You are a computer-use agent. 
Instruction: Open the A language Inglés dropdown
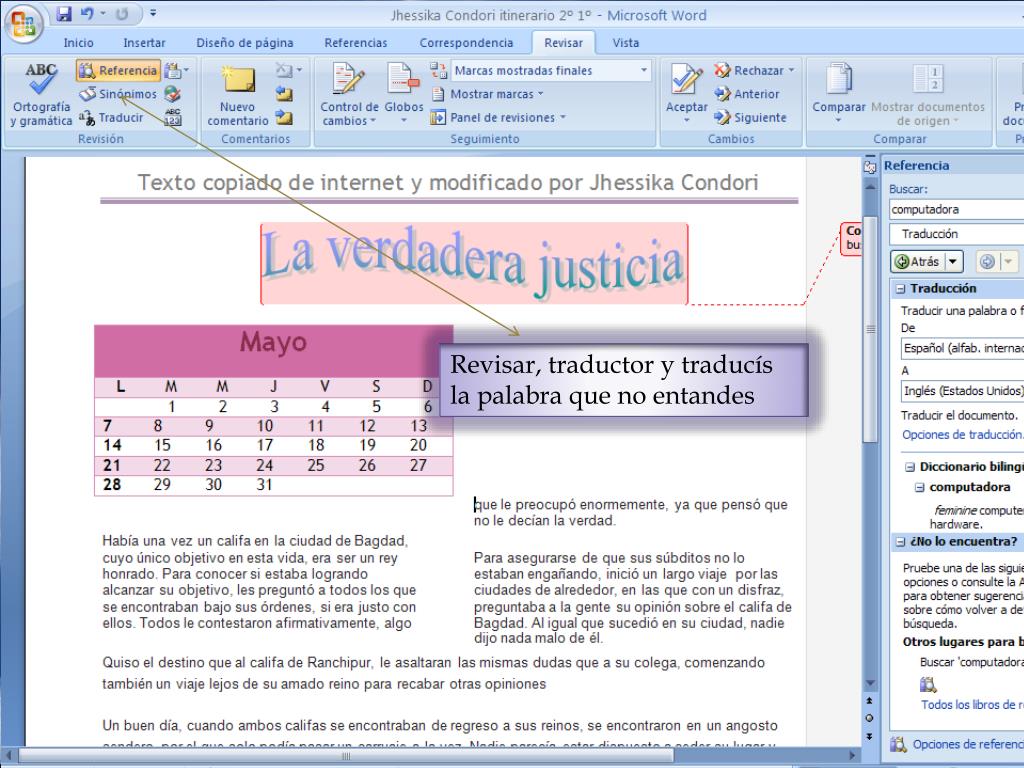pos(962,391)
